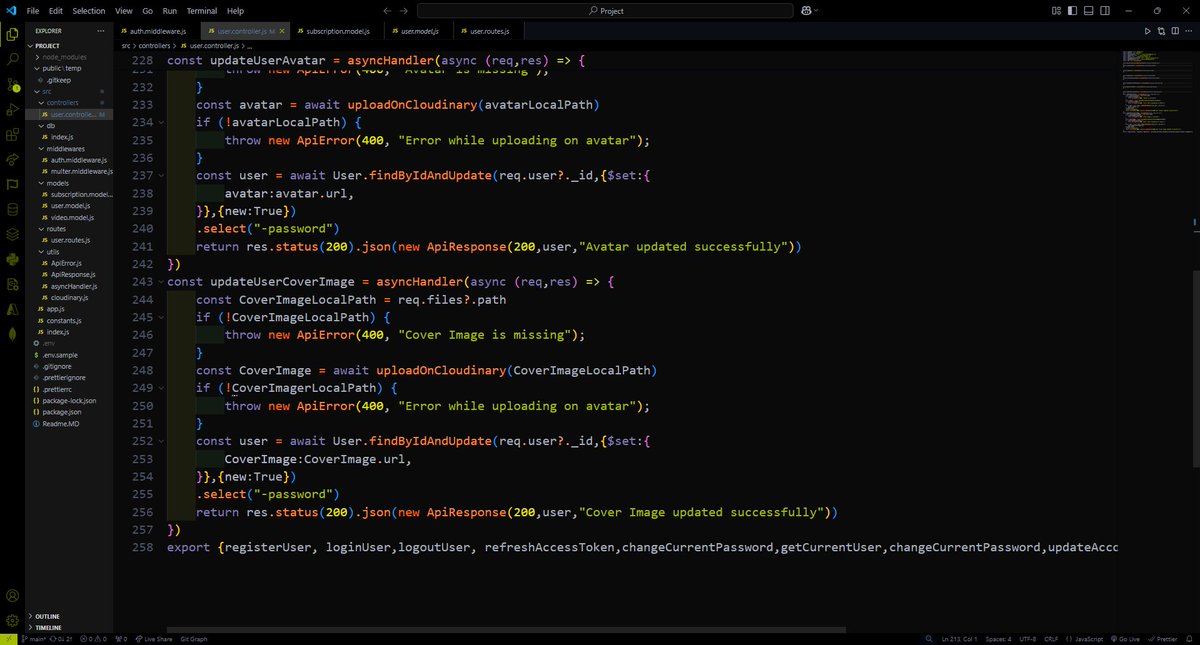Open the Search view in activity bar
Image resolution: width=1200 pixels, height=645 pixels.
pos(12,59)
